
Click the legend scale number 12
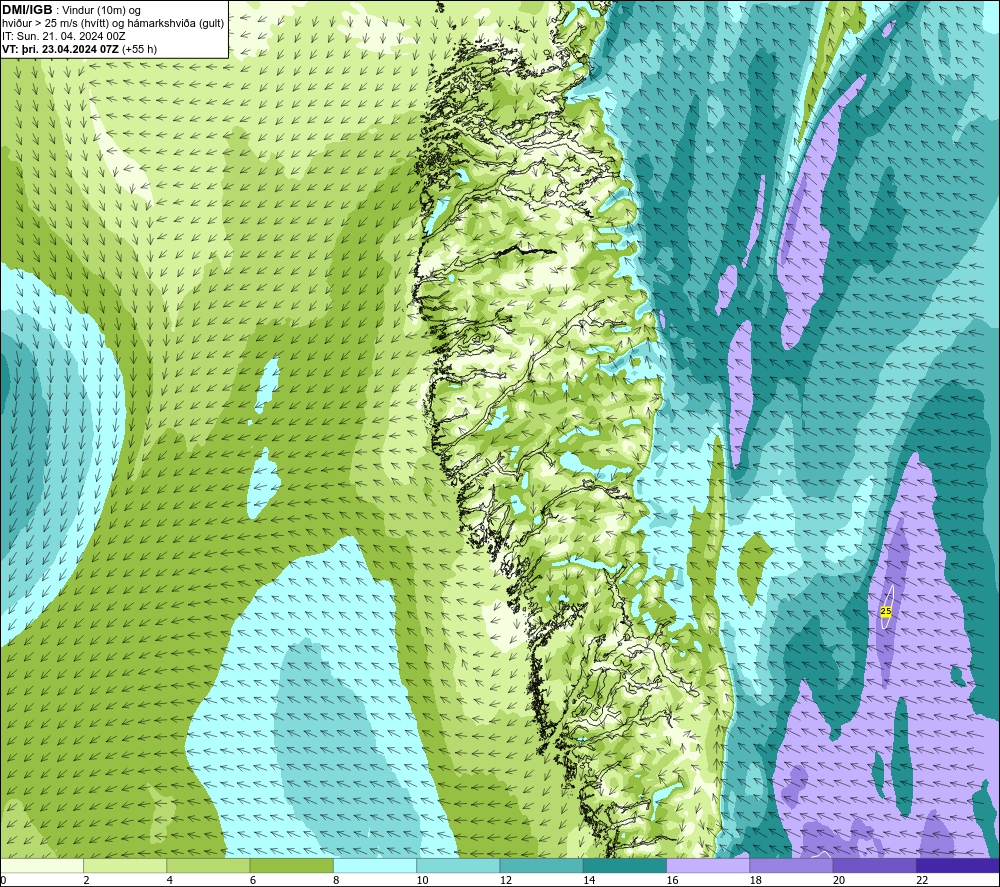pyautogui.click(x=506, y=881)
